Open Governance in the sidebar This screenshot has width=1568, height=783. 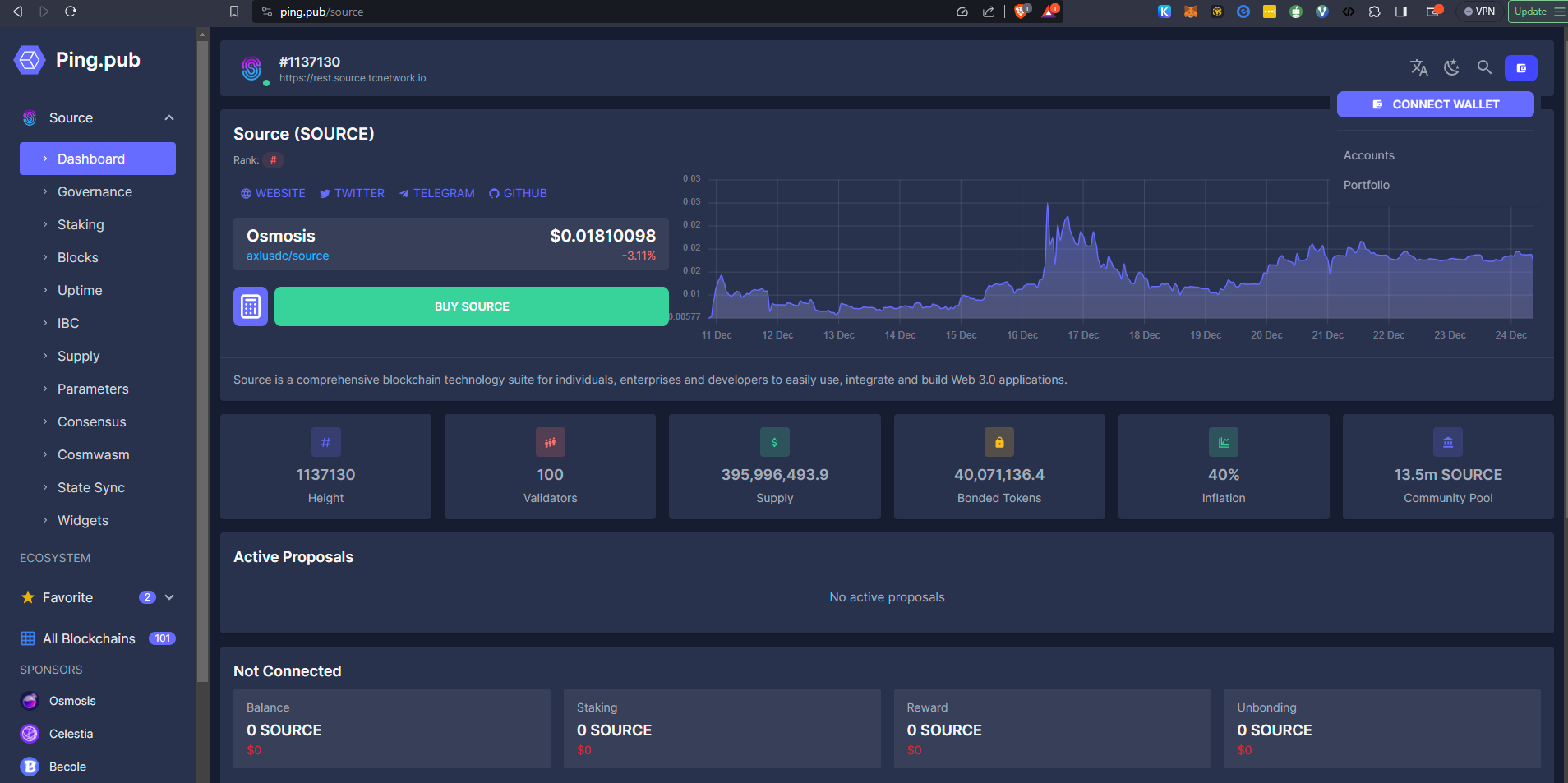coord(95,191)
